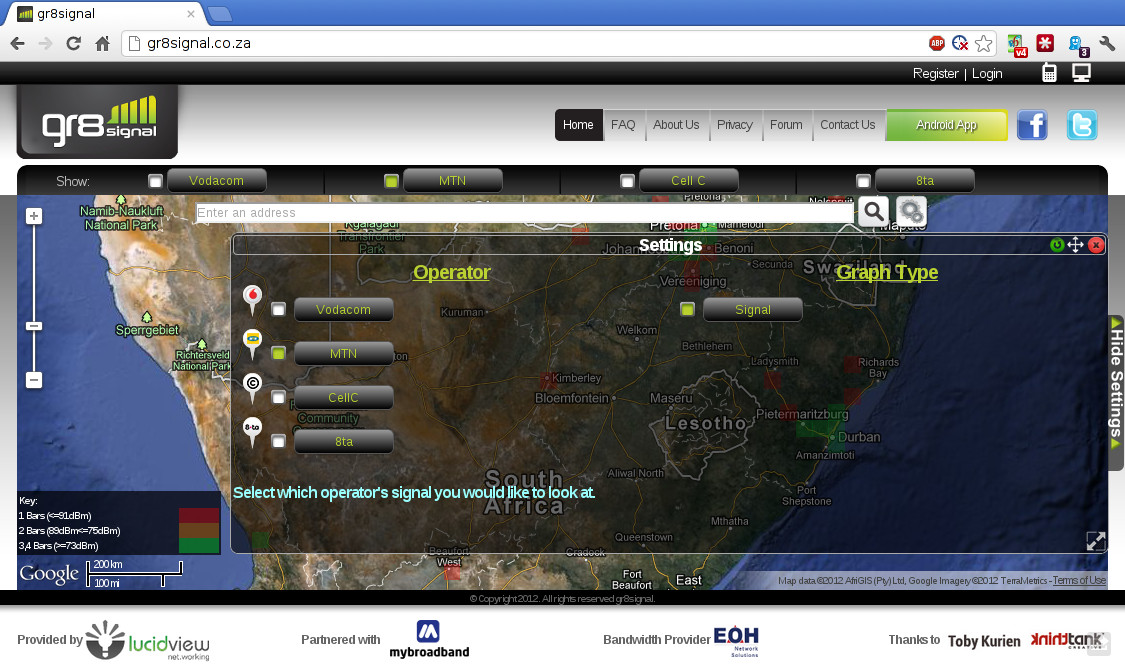Click the Register link
The width and height of the screenshot is (1125, 670).
point(936,73)
